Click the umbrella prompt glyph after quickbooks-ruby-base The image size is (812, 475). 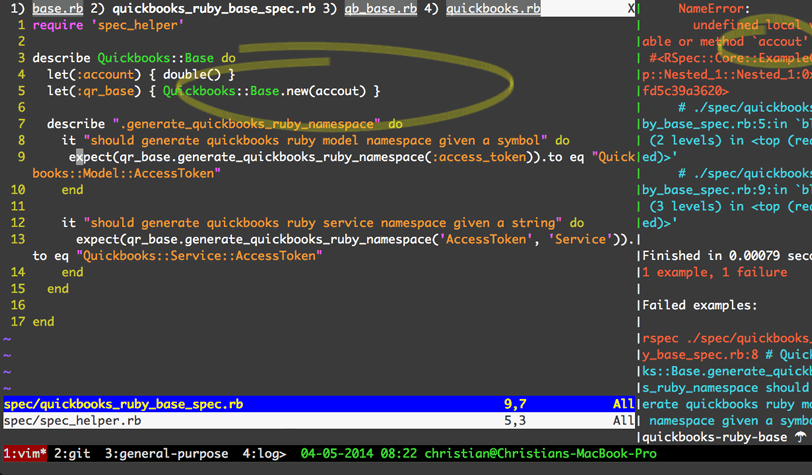coord(800,437)
